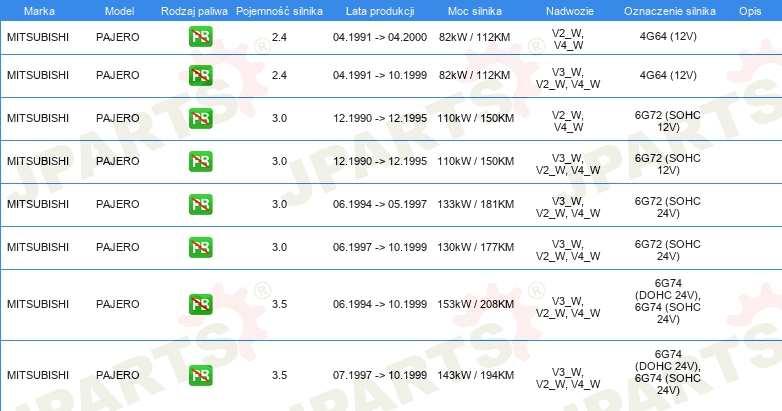This screenshot has width=782, height=411.
Task: Click PAJERO in the 143kW / 194KM row
Action: (118, 375)
